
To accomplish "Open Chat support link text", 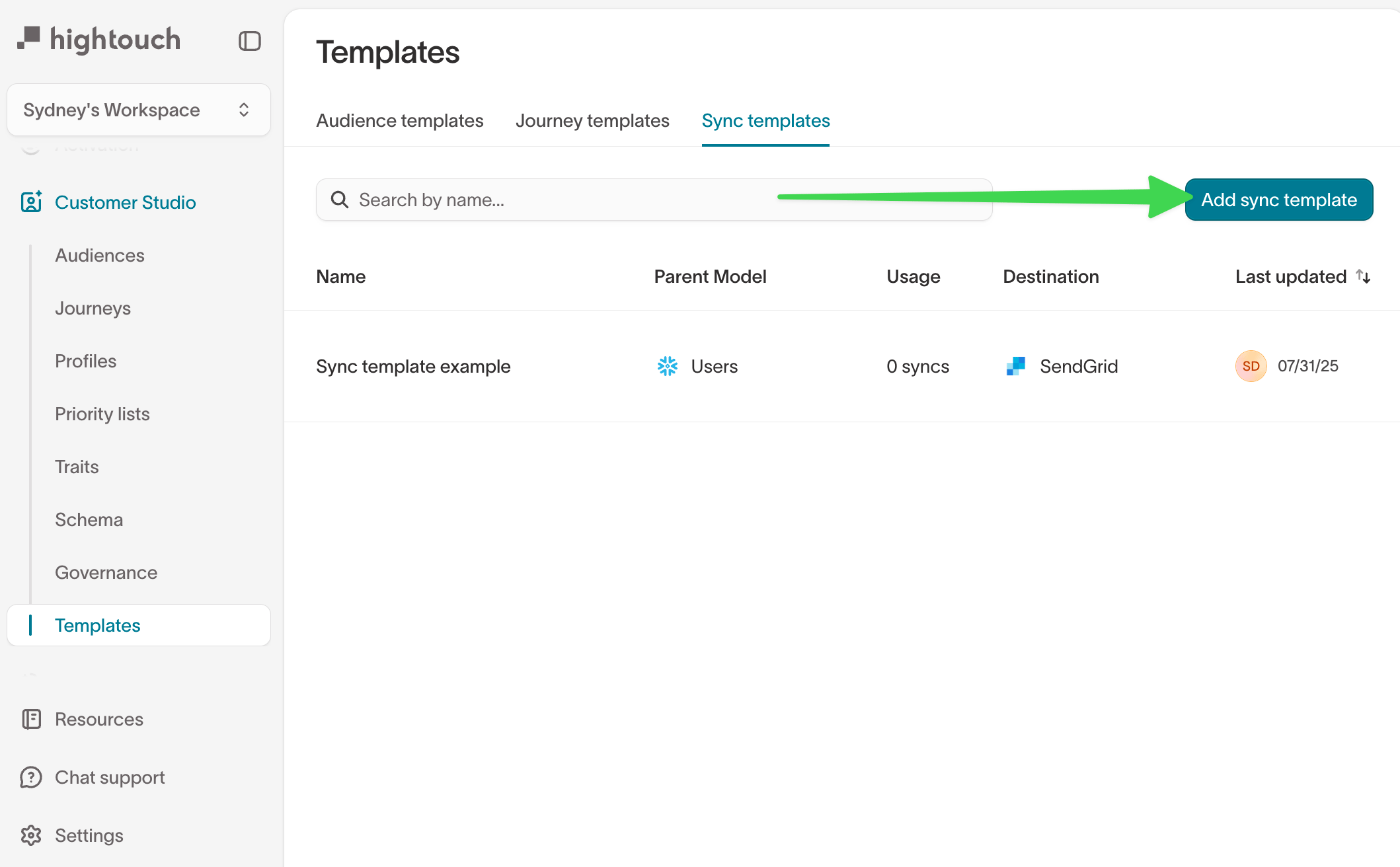I will pos(110,778).
